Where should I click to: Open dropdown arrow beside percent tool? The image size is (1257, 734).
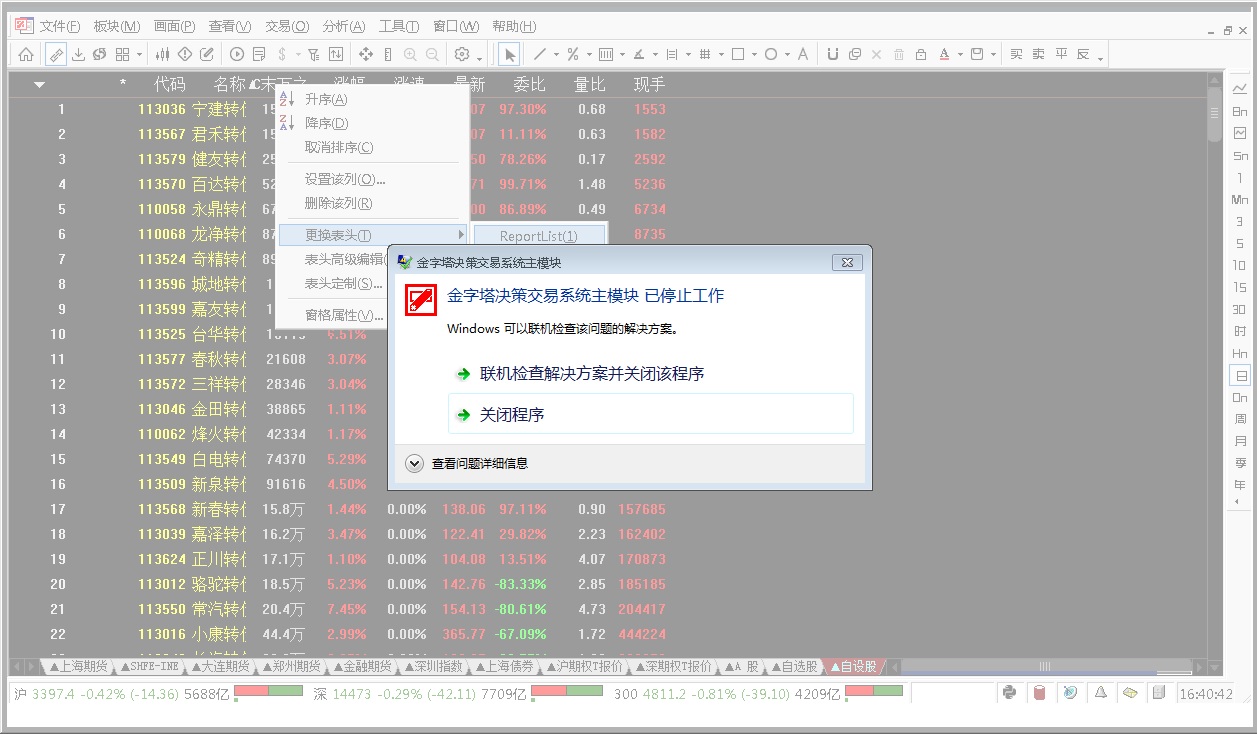tap(589, 55)
